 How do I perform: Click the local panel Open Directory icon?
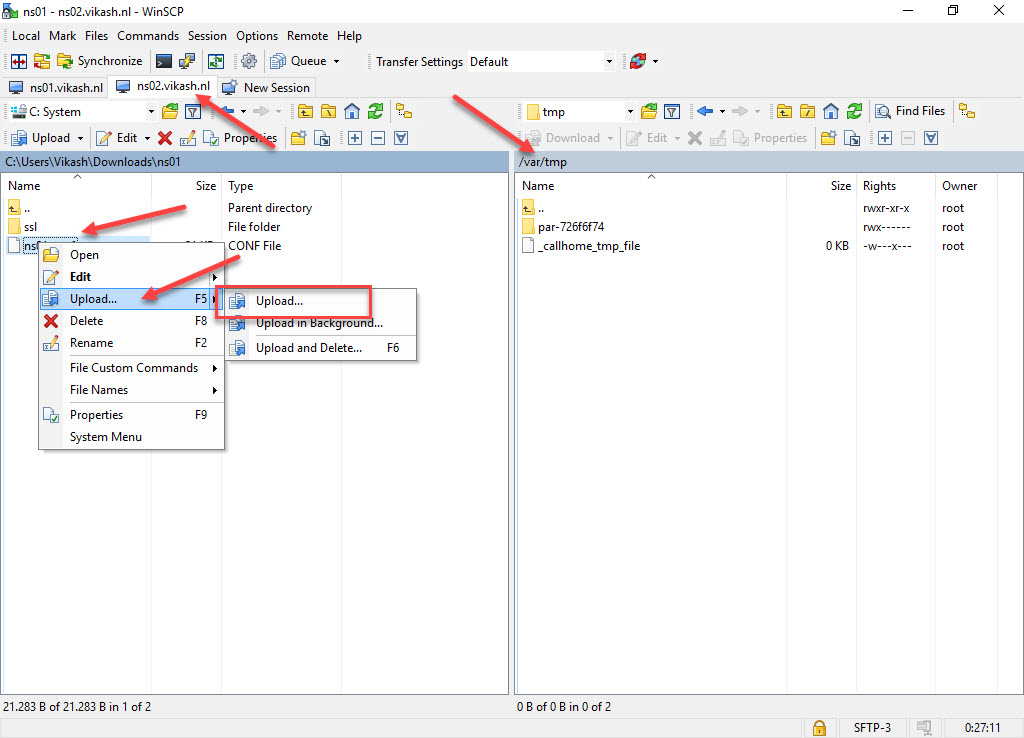point(170,112)
